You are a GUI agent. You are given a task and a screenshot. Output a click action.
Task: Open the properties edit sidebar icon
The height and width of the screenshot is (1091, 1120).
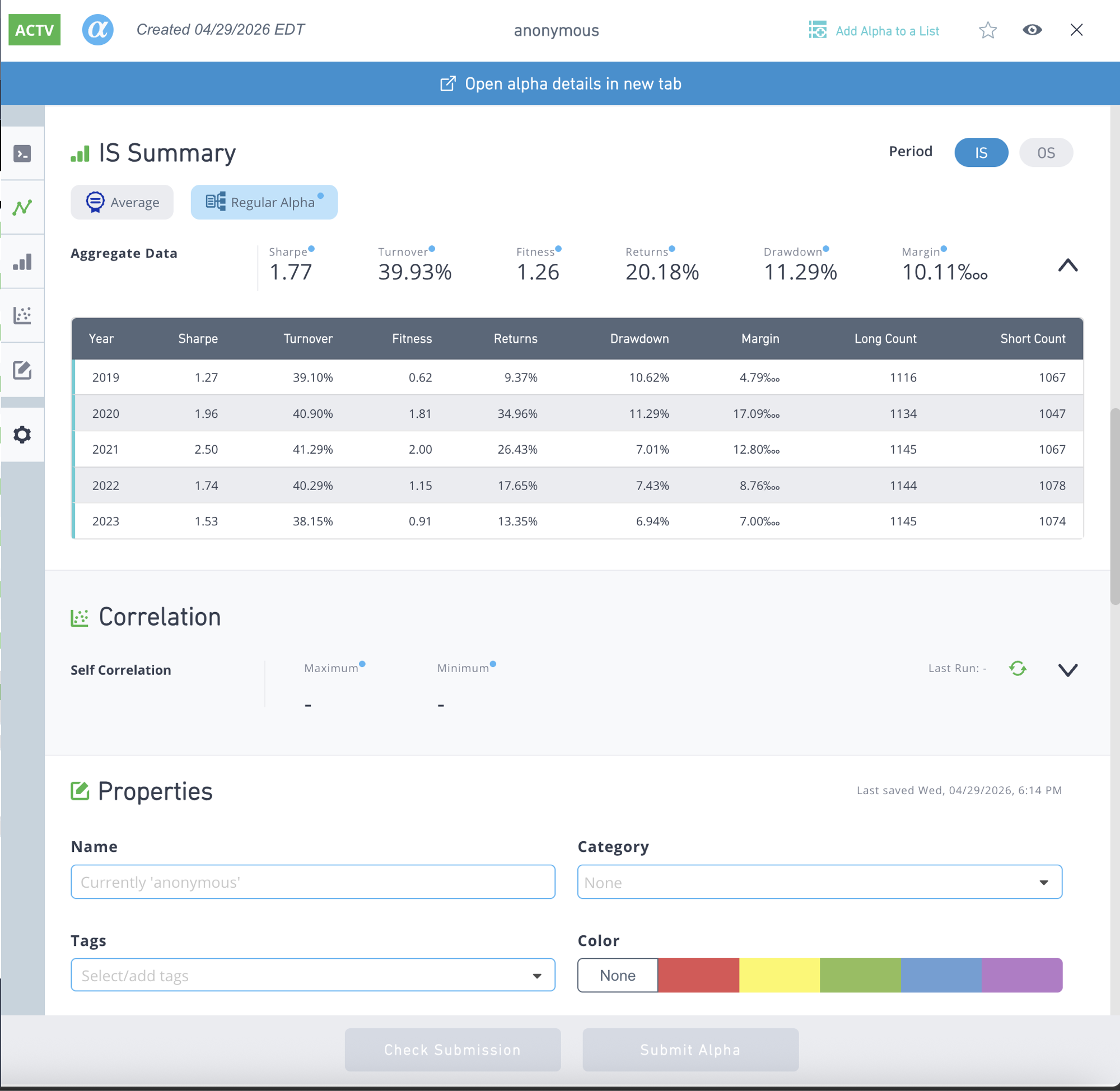coord(22,370)
